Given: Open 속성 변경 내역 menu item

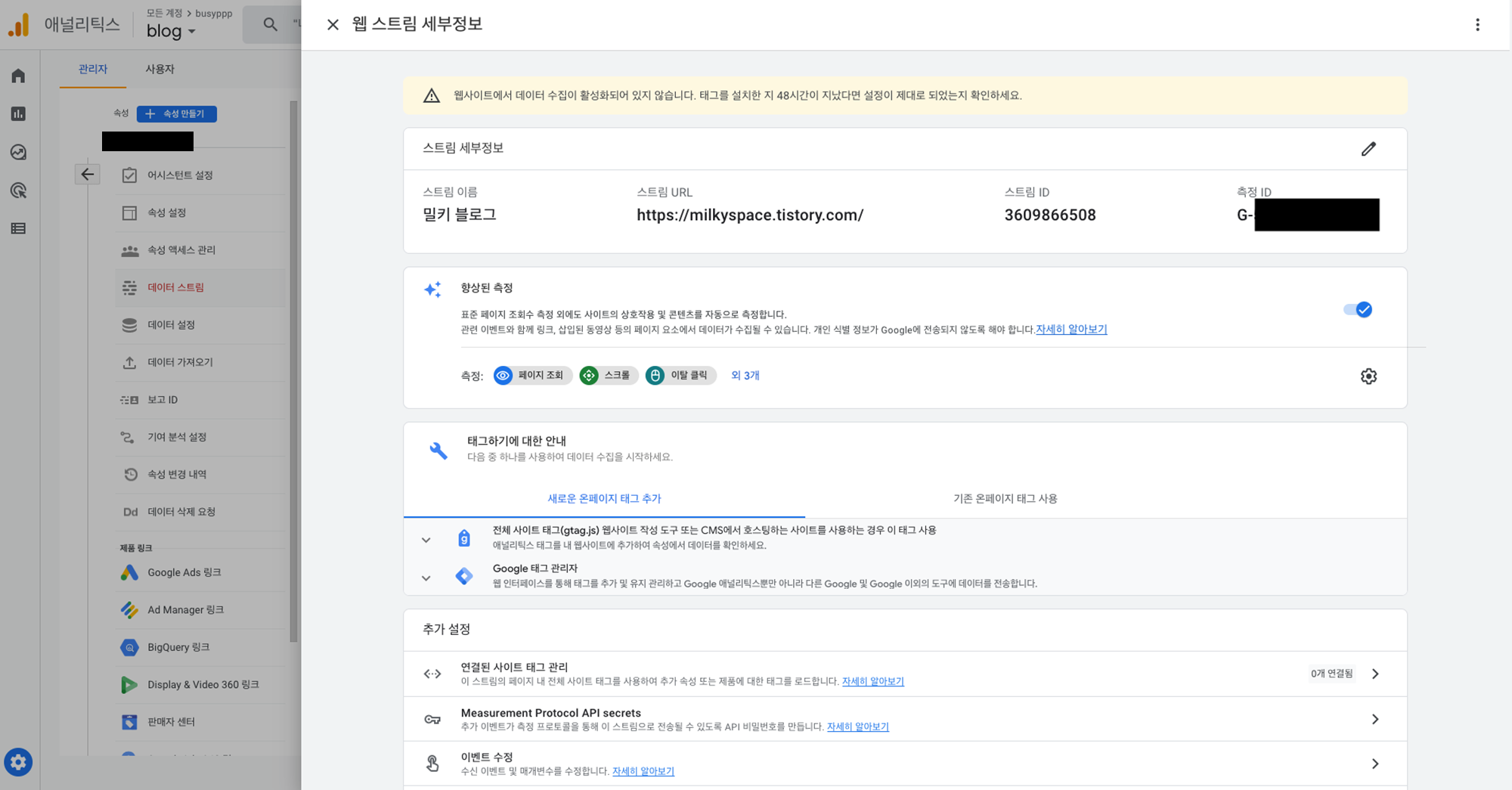Looking at the screenshot, I should point(200,474).
